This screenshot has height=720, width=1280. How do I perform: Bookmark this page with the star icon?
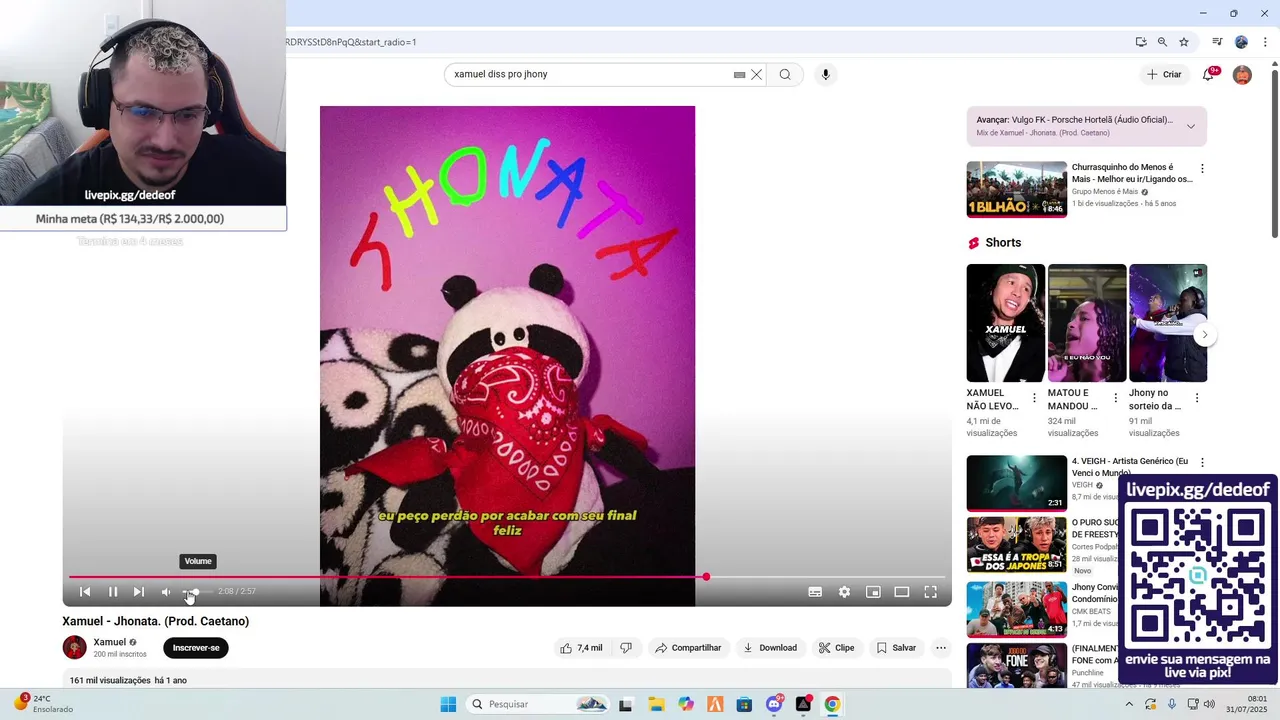1184,42
